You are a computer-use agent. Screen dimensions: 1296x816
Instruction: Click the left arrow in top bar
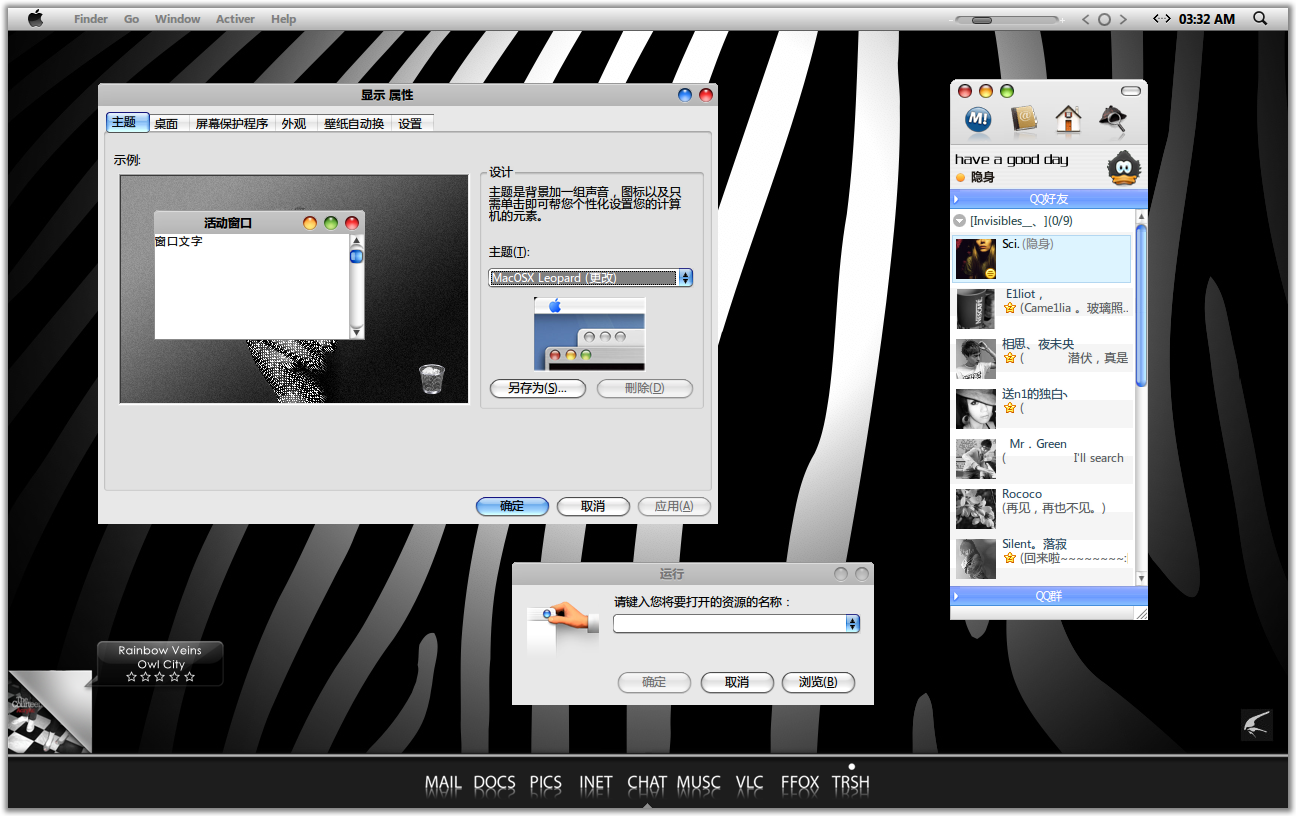click(x=1086, y=19)
